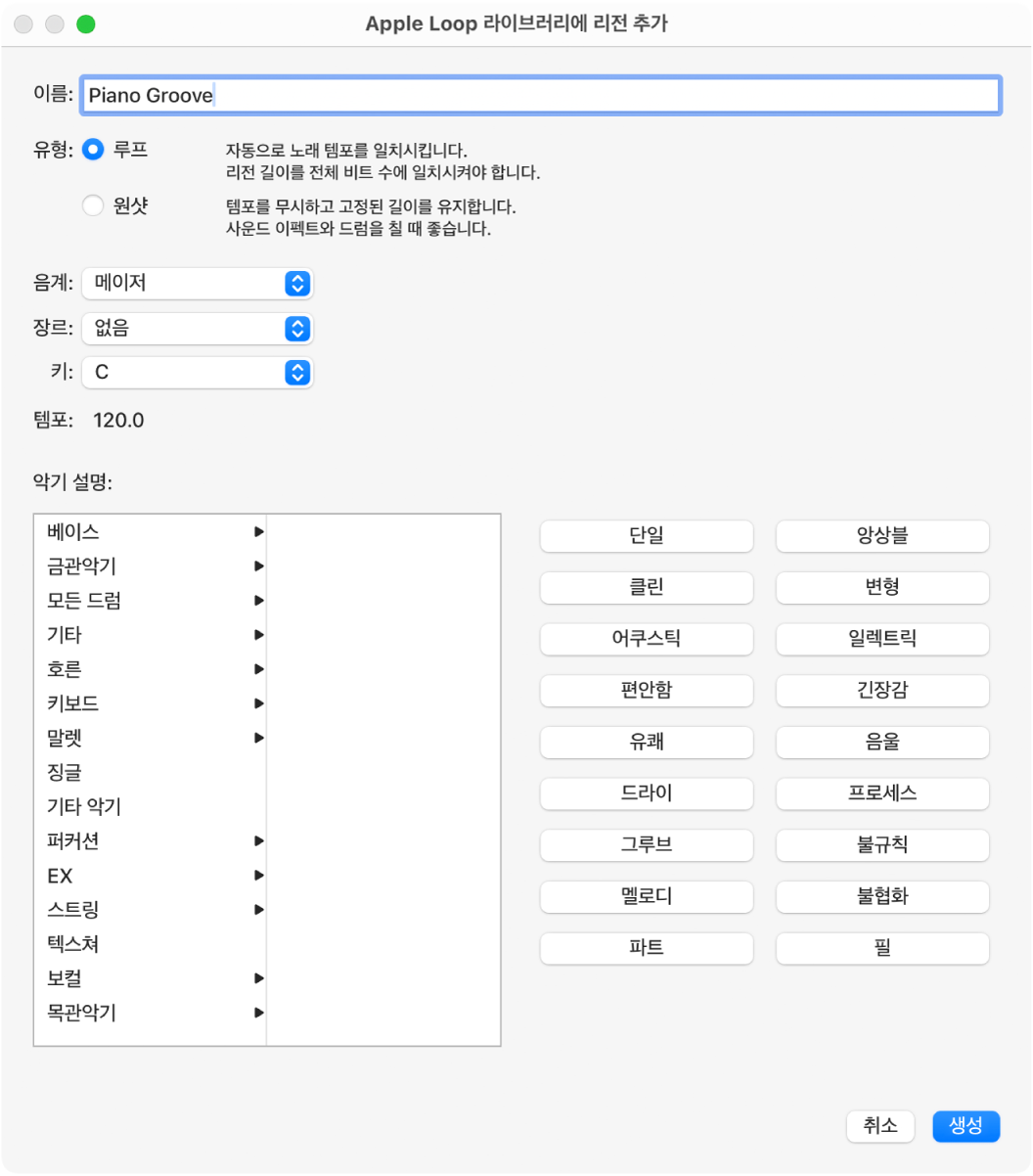Expand the 베이스 category arrow
The image size is (1033, 1176).
tap(259, 532)
